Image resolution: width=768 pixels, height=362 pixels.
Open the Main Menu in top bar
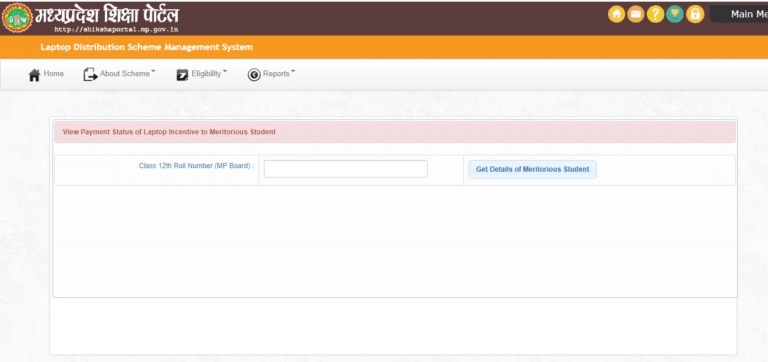tap(739, 14)
